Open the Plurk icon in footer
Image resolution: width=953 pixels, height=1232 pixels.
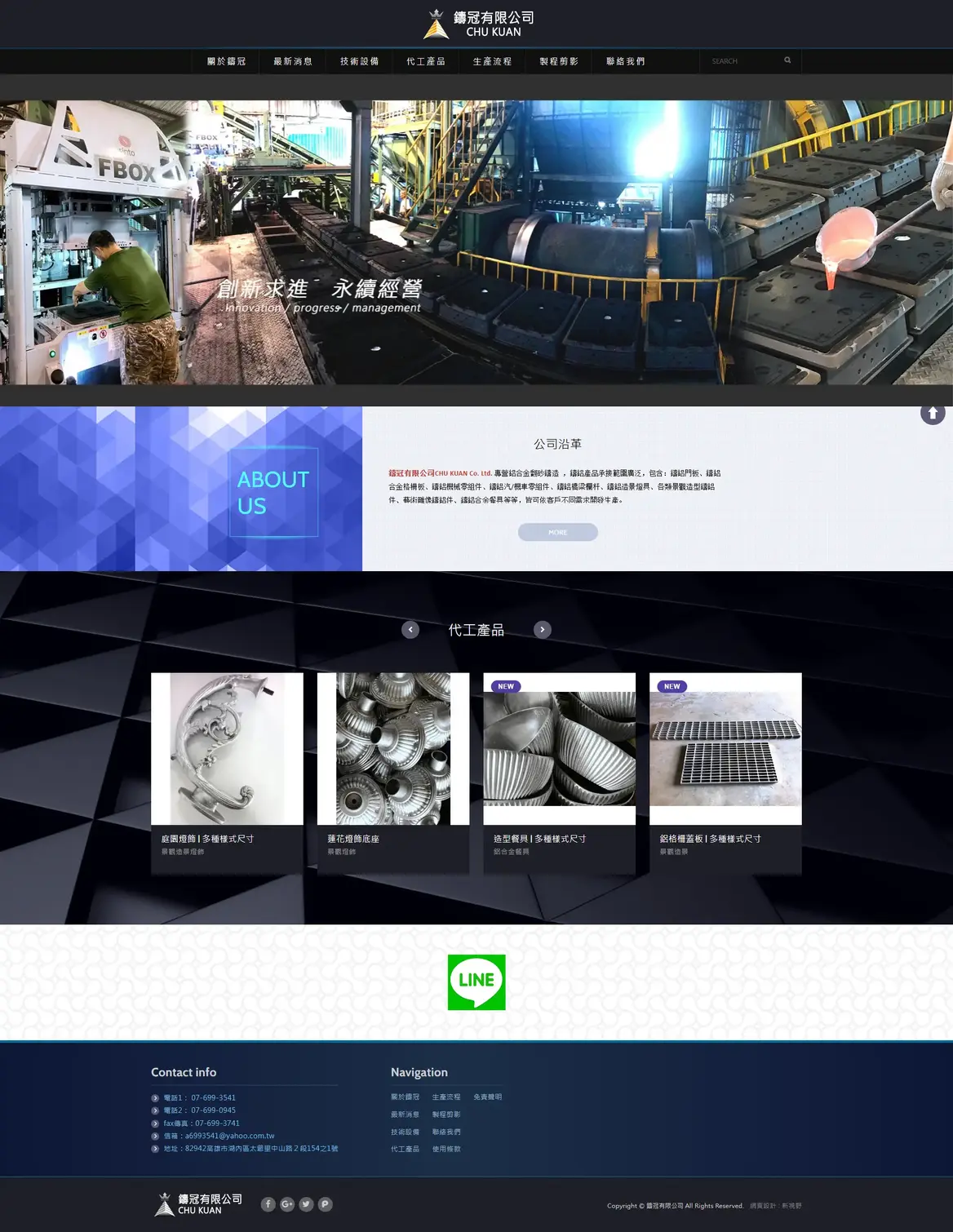pyautogui.click(x=325, y=1204)
